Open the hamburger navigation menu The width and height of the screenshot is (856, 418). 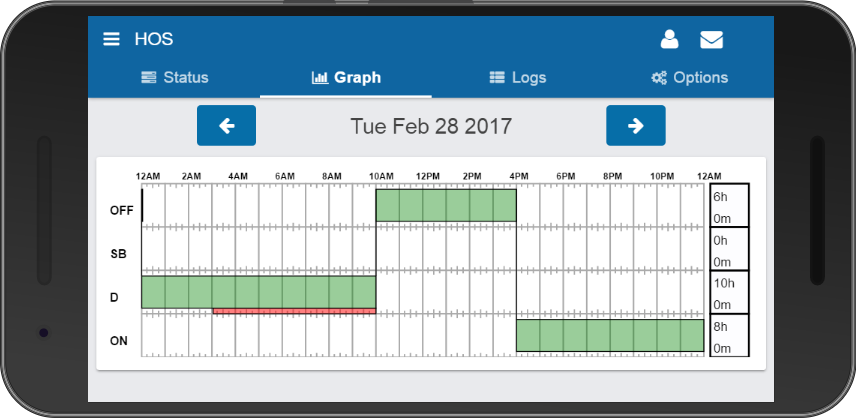coord(111,40)
